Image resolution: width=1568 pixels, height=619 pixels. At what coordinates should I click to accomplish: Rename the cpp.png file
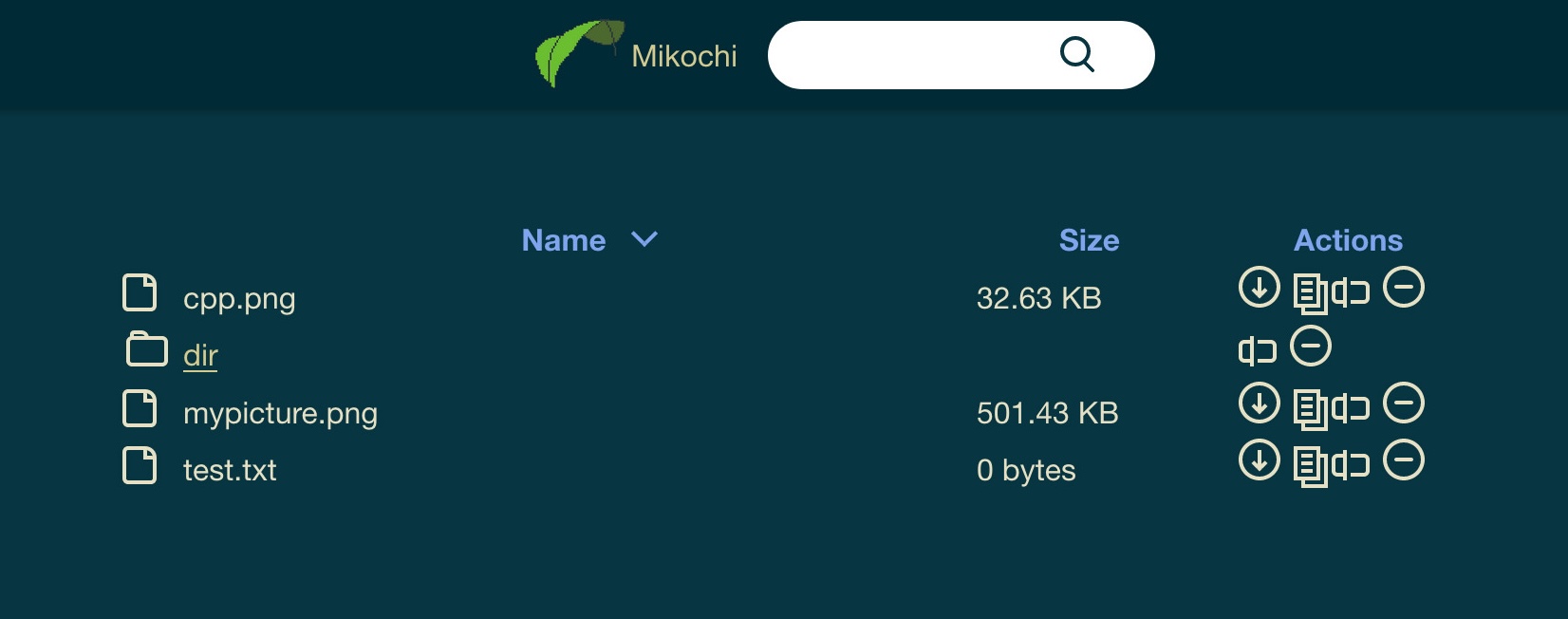coord(1352,292)
